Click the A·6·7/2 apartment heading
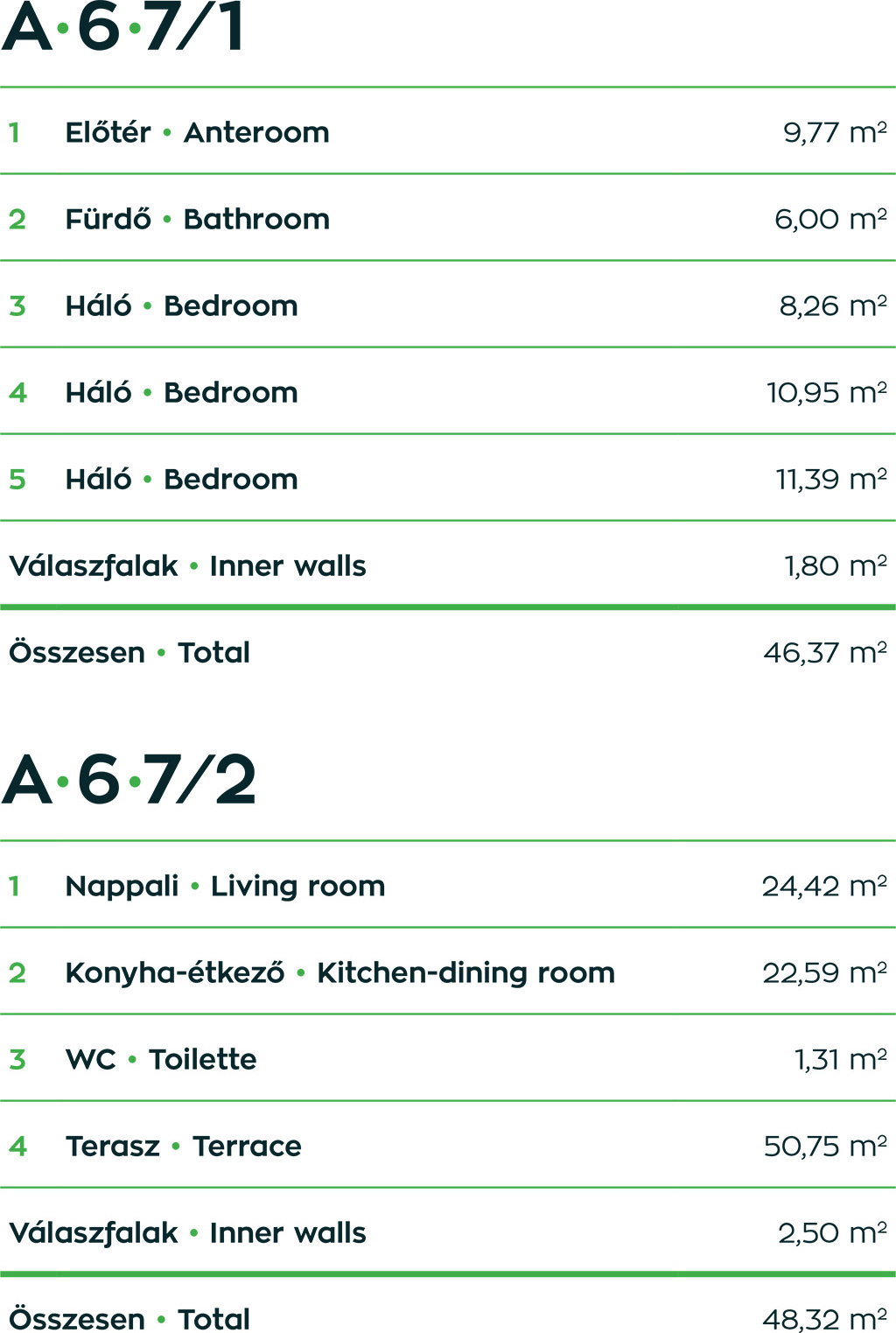 [x=129, y=780]
